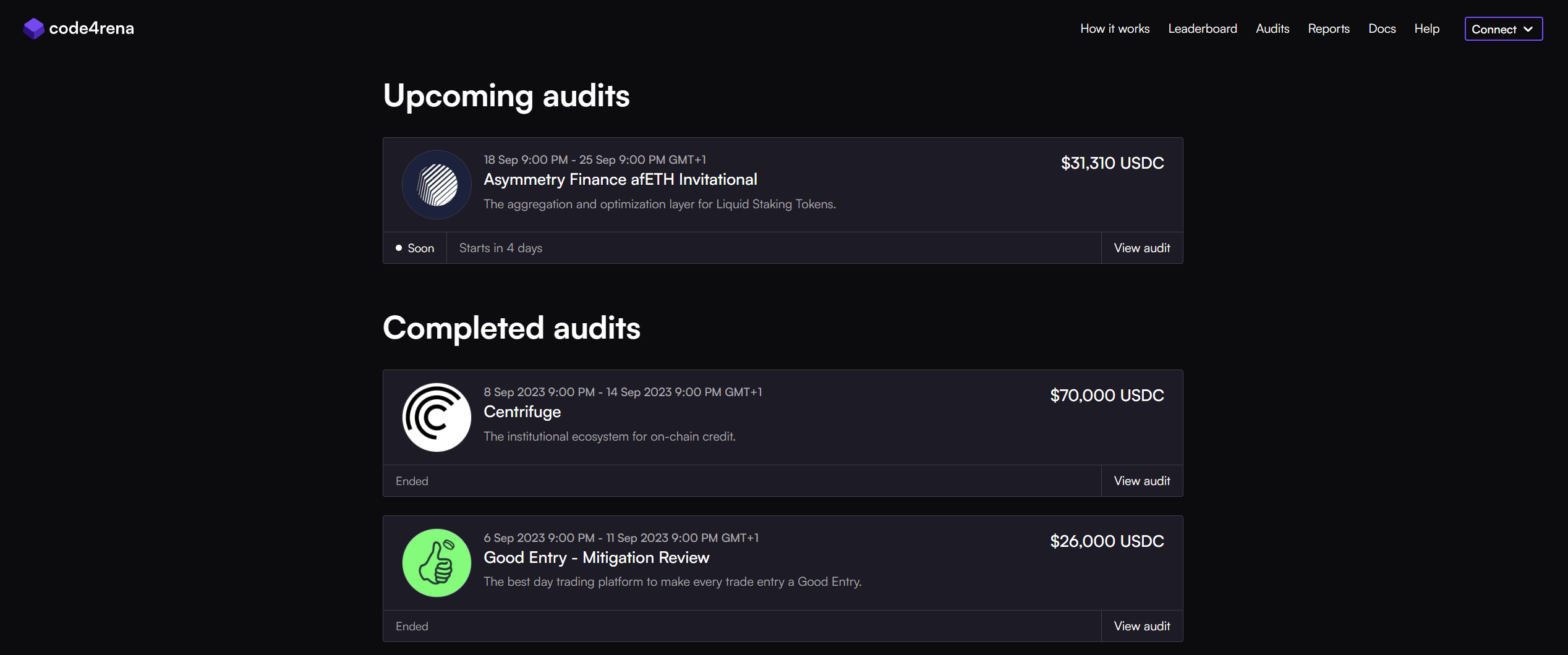Click the '6 Sep 2023 - 11 Sep 2023' date range
1568x655 pixels.
[x=621, y=538]
